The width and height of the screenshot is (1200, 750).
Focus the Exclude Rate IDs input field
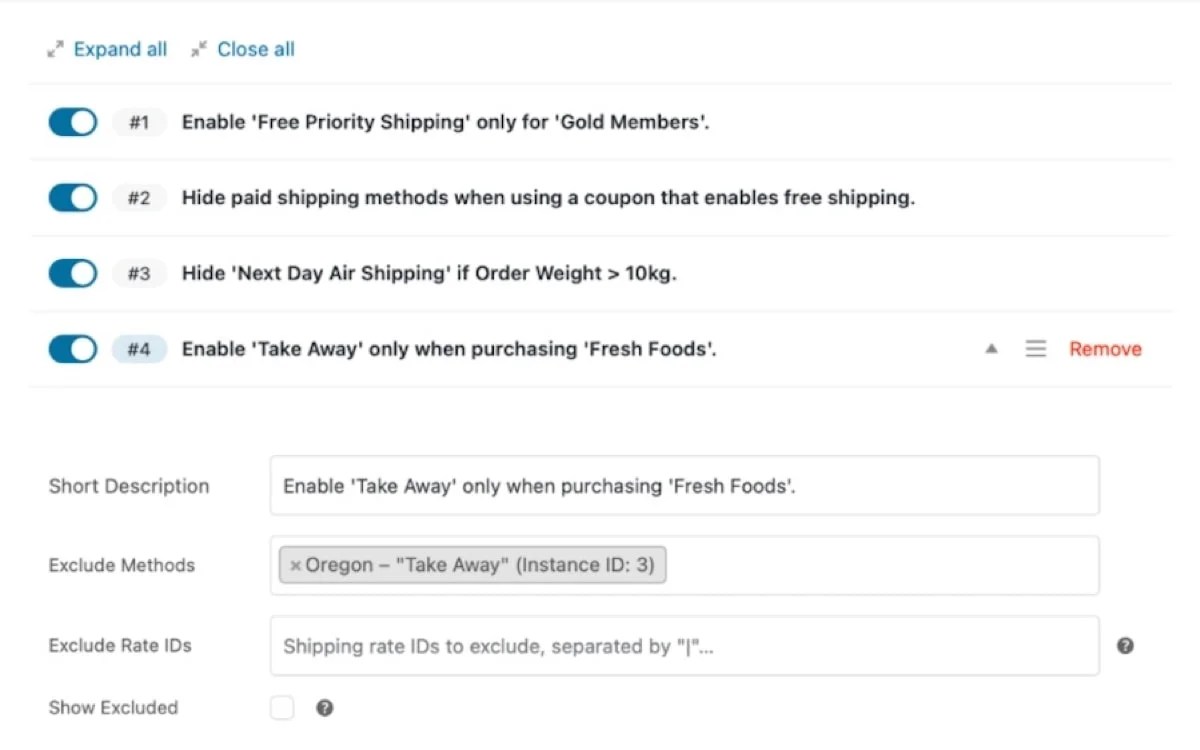[x=684, y=646]
